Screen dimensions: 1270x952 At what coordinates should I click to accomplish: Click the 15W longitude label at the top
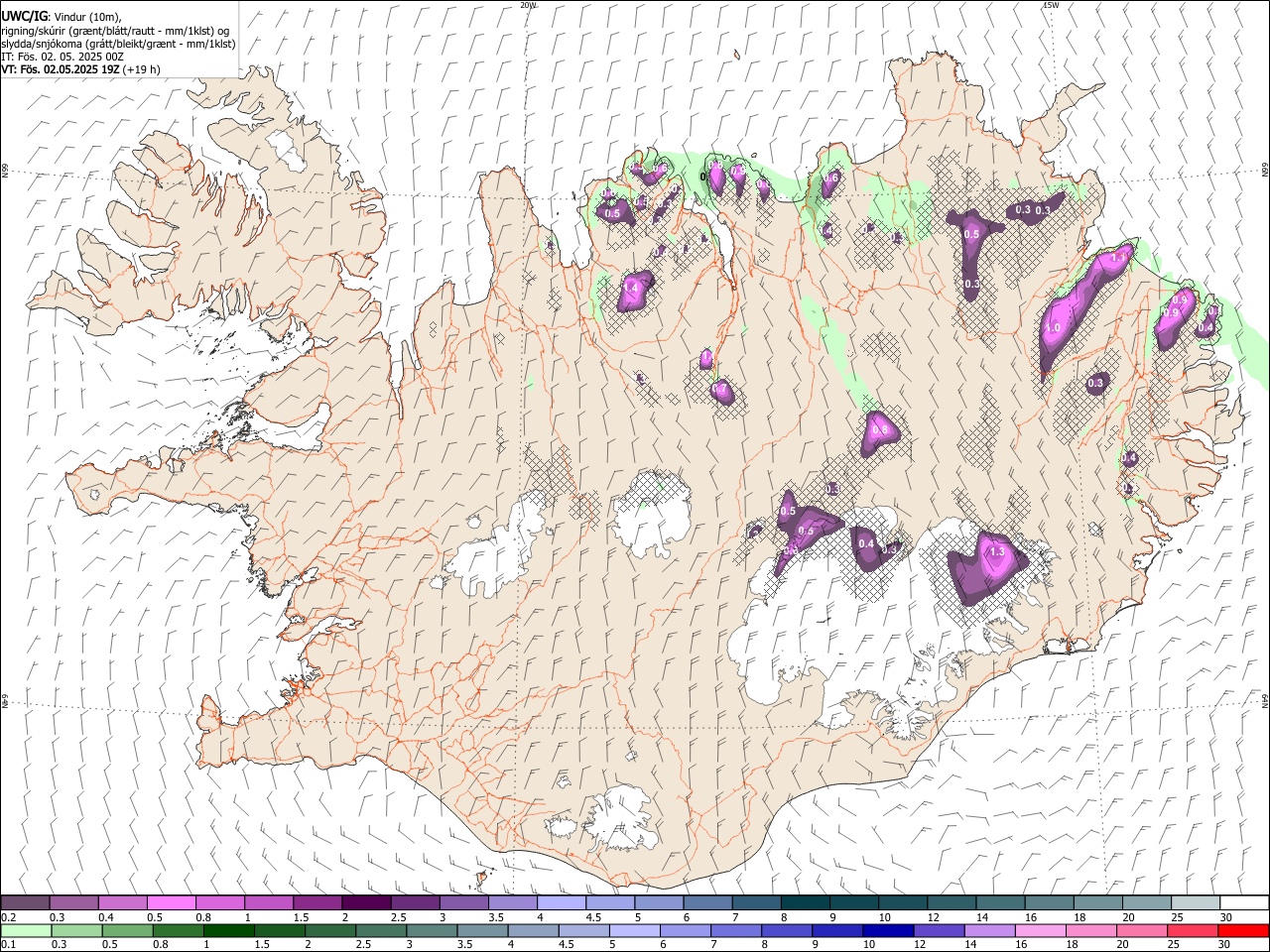click(x=1051, y=5)
